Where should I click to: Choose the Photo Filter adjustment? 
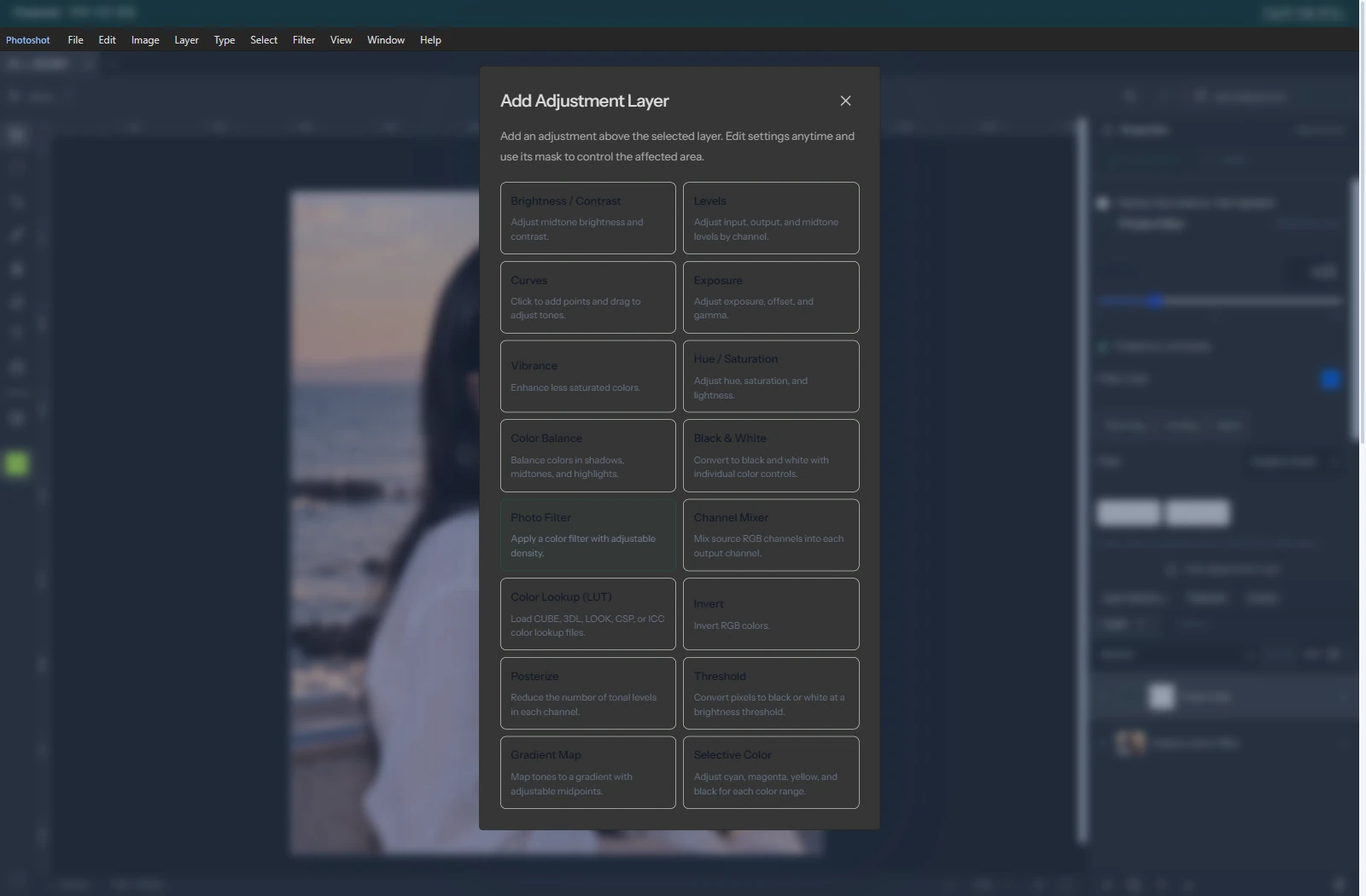click(587, 535)
